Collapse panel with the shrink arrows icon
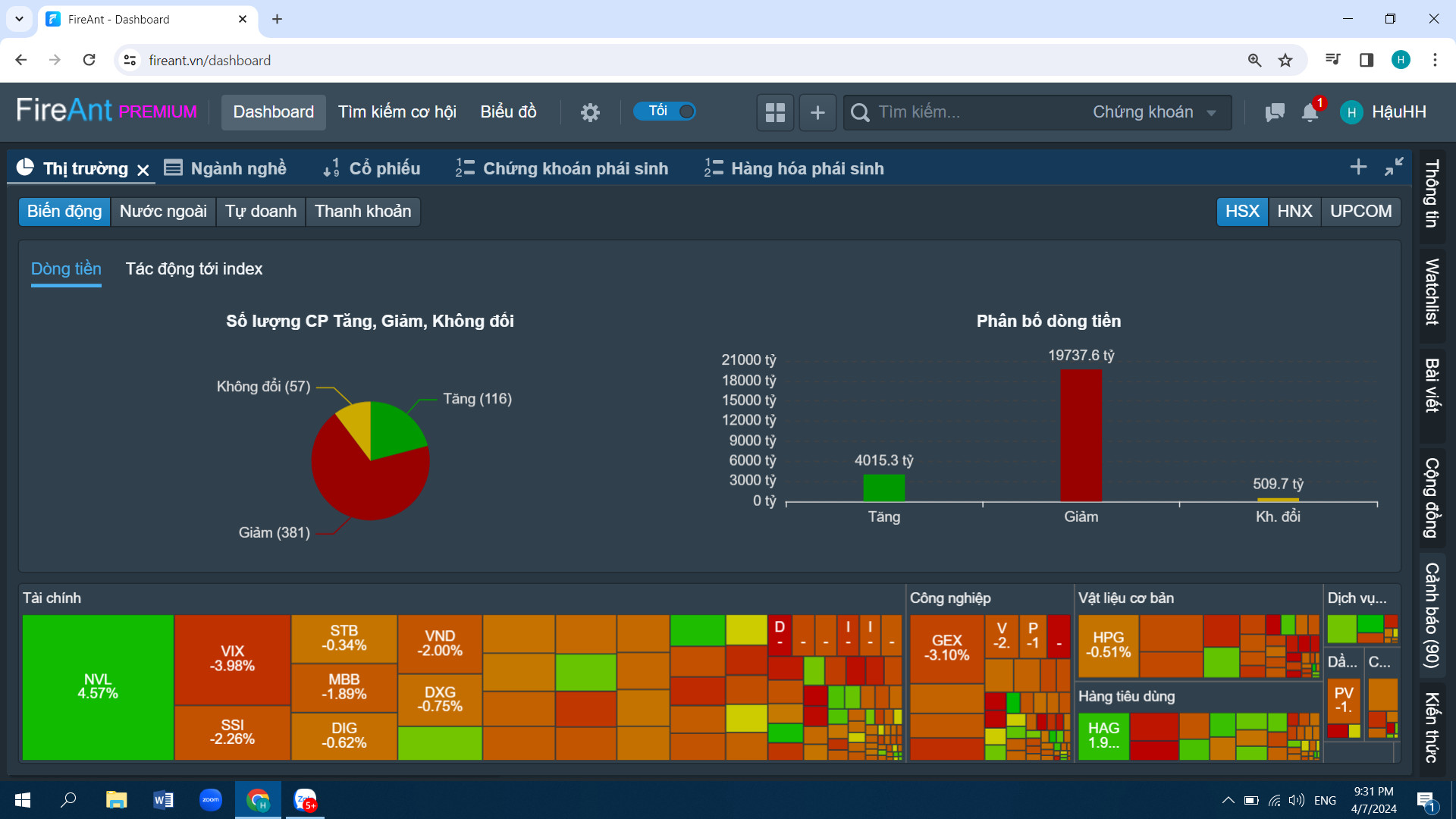Image resolution: width=1456 pixels, height=819 pixels. tap(1394, 167)
